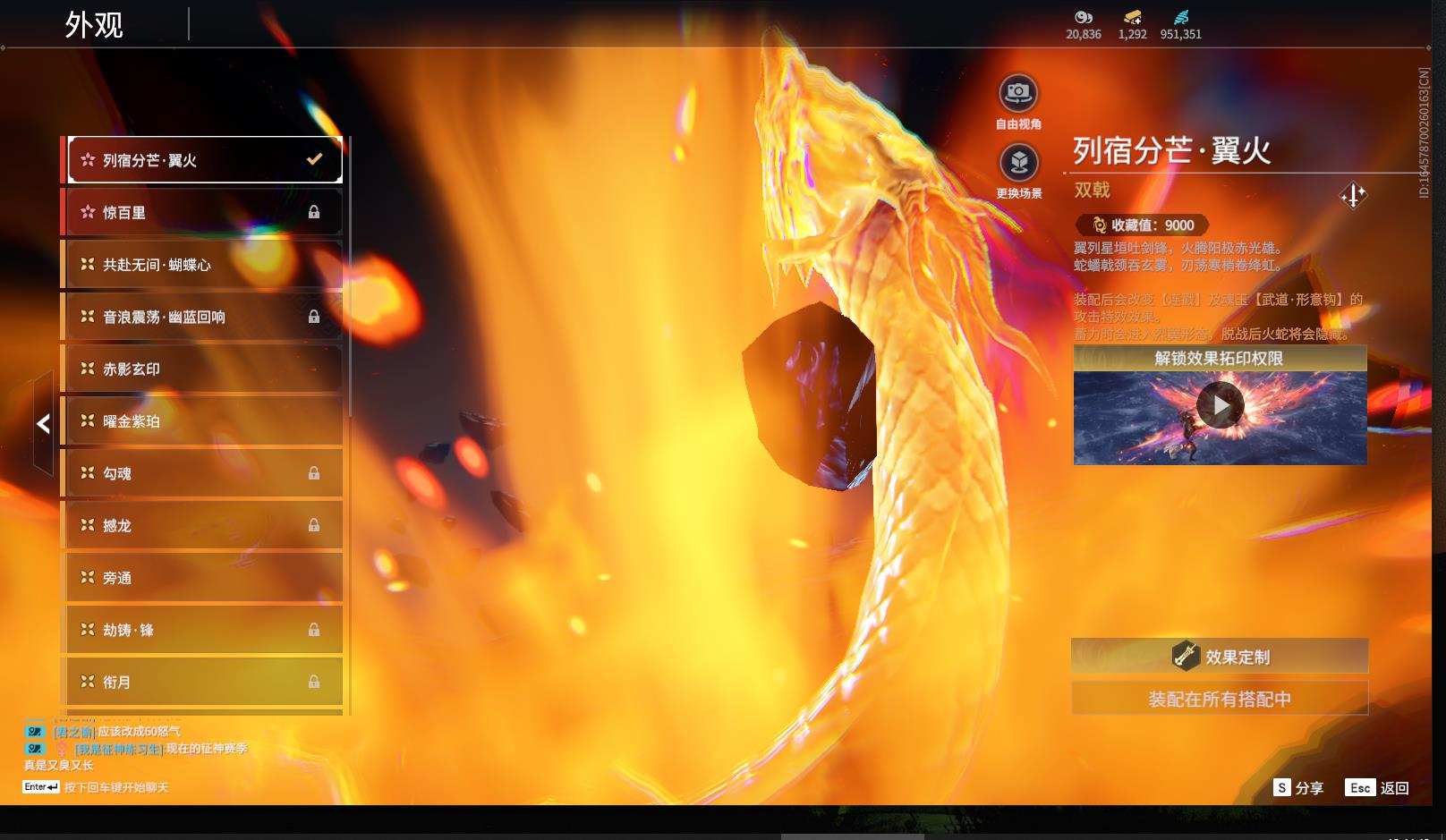Select the 劫铸·锋 skin entry
Image resolution: width=1446 pixels, height=840 pixels.
[204, 630]
